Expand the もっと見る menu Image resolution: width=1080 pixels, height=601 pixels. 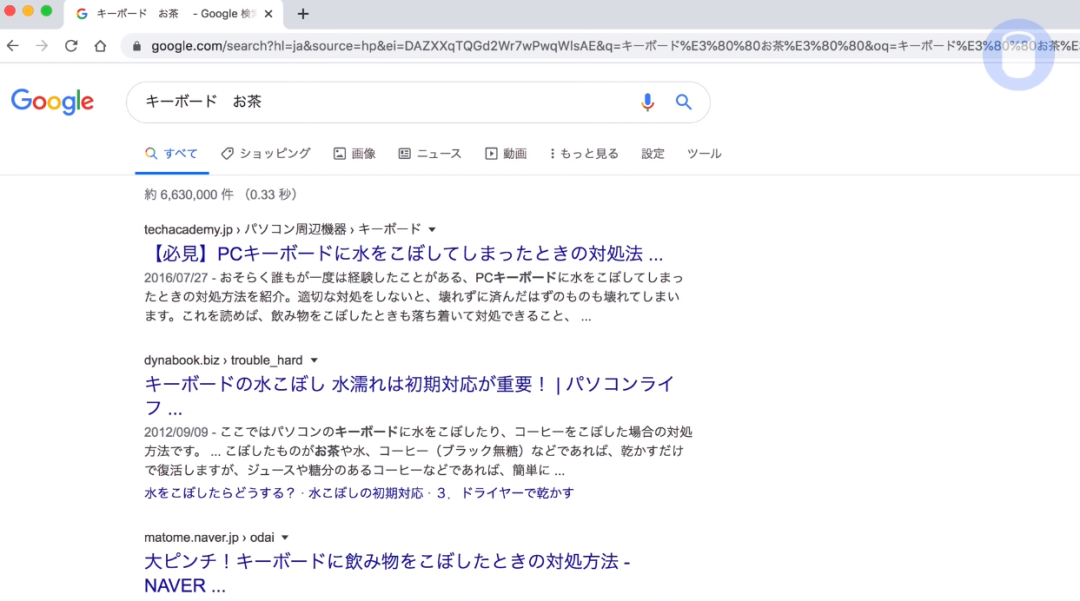click(584, 154)
